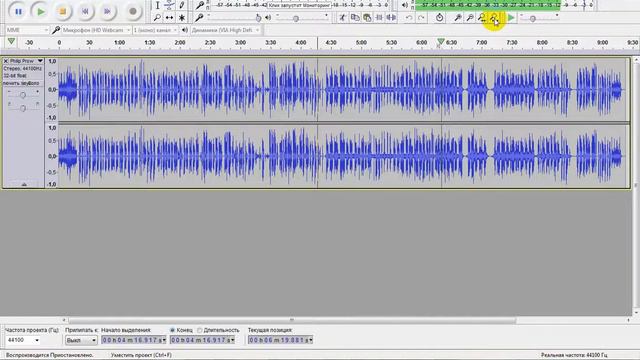Click the 5:00 mark on timeline

(x=361, y=42)
